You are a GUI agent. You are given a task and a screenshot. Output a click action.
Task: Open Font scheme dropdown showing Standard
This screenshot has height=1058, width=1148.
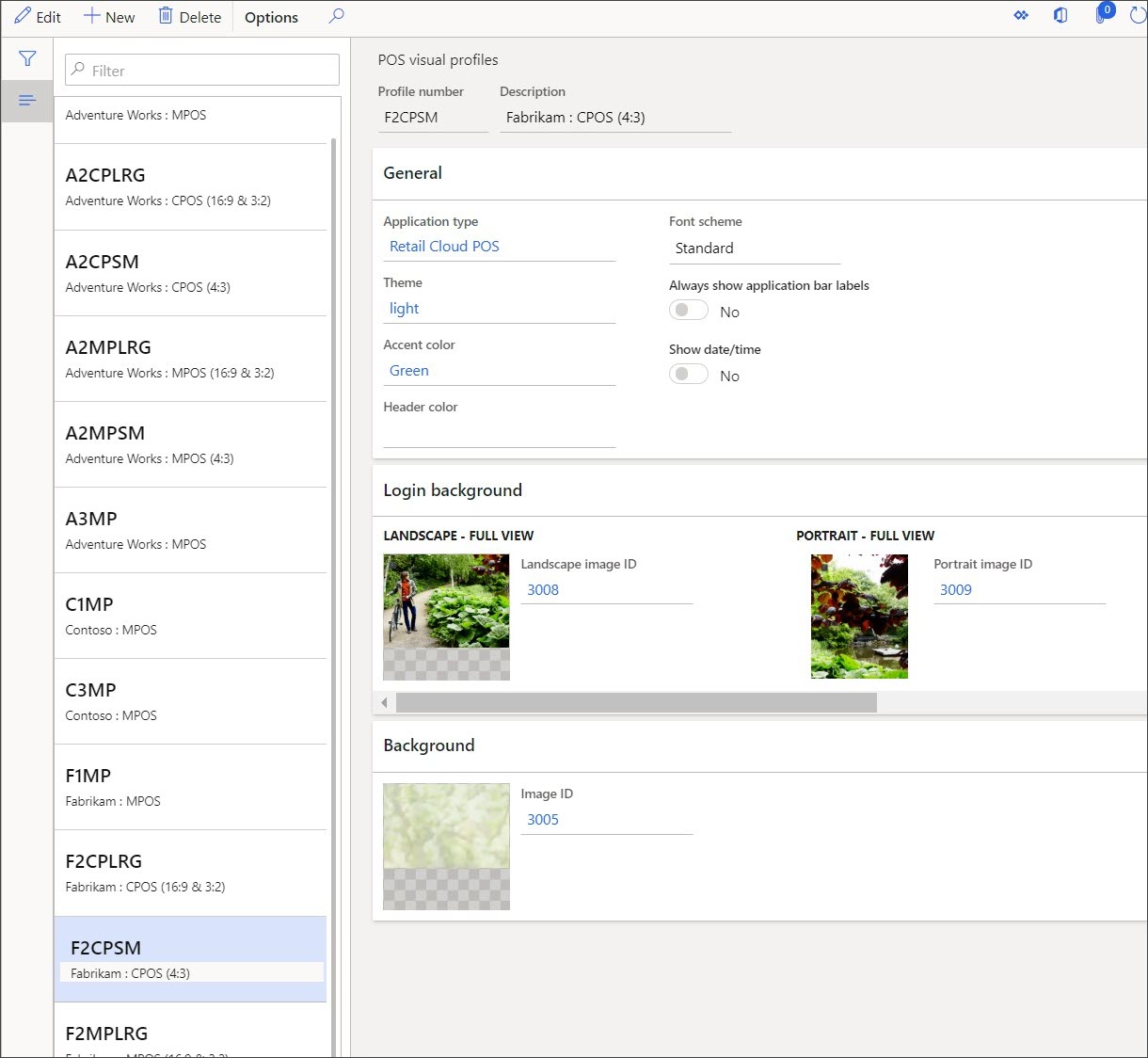[755, 248]
